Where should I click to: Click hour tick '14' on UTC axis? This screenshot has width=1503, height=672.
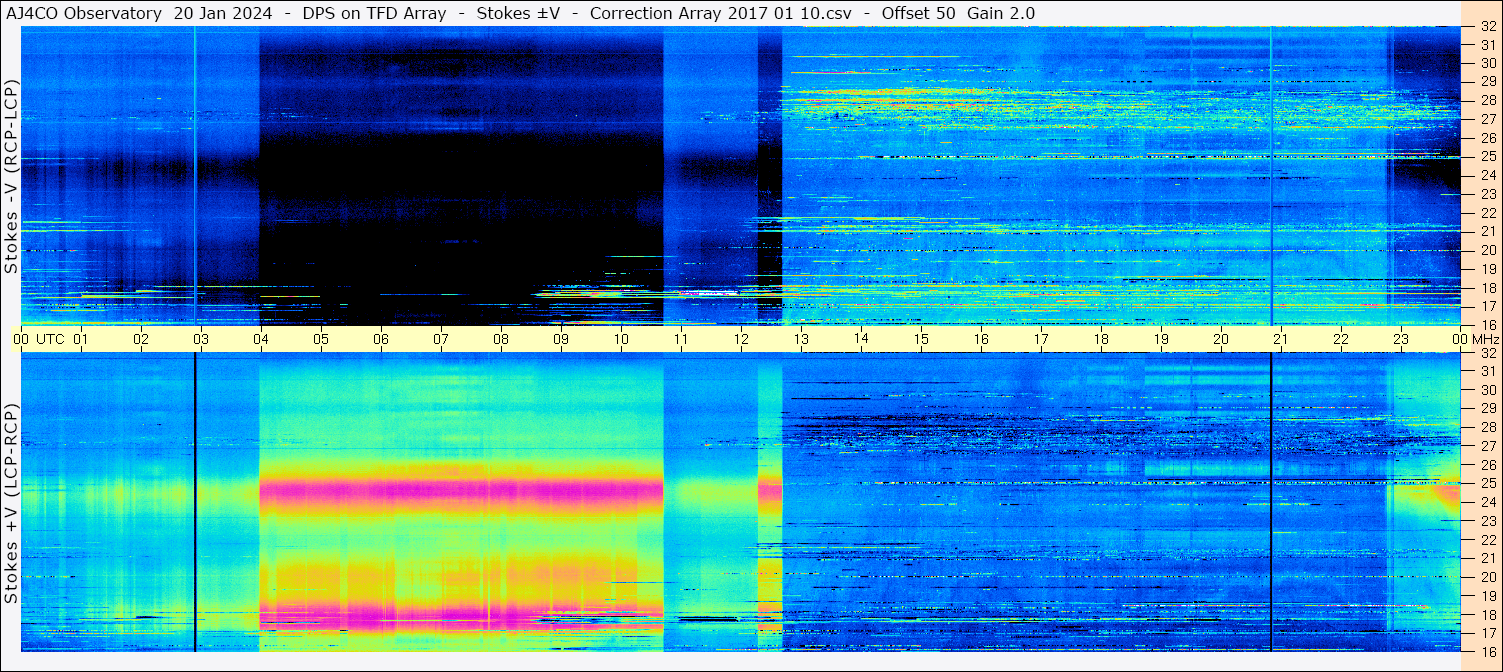click(x=860, y=339)
